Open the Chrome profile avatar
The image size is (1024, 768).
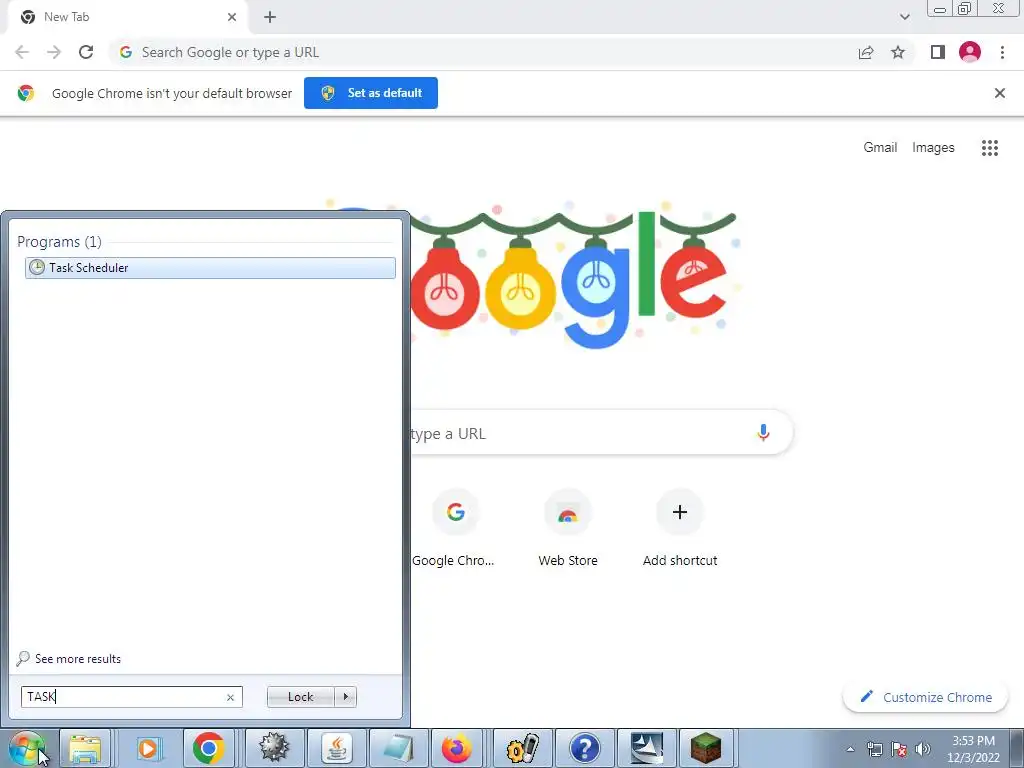pyautogui.click(x=970, y=52)
